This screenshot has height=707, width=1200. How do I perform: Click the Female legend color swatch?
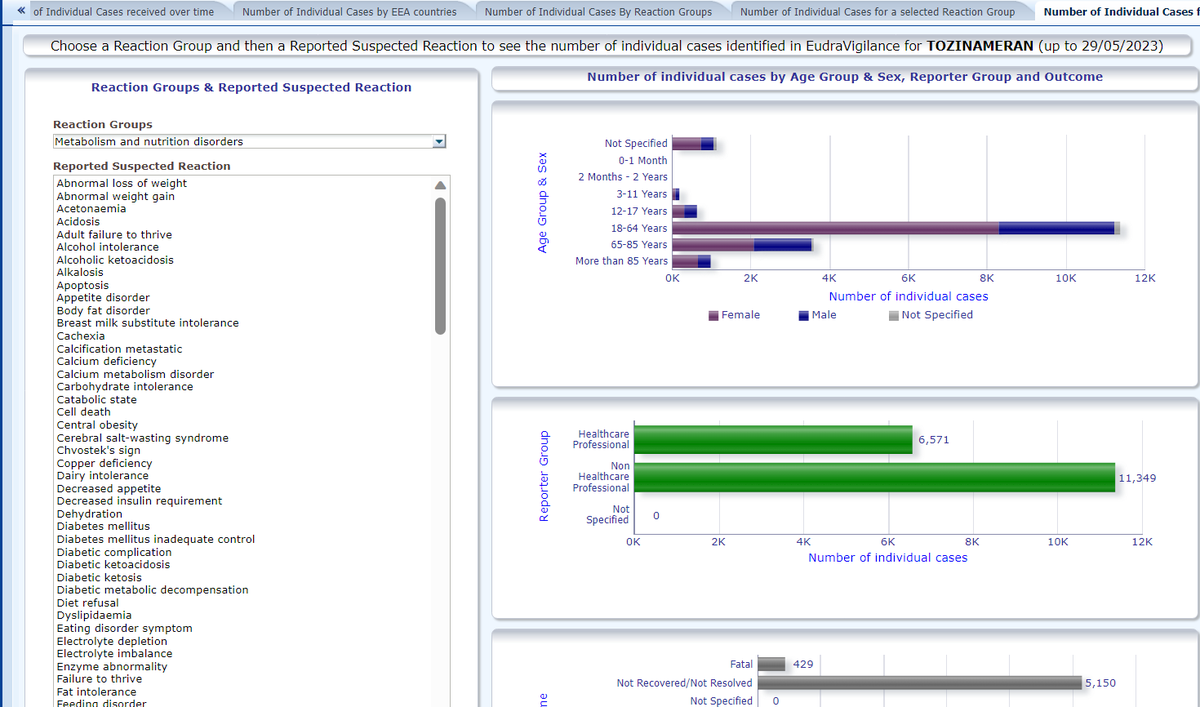[714, 316]
